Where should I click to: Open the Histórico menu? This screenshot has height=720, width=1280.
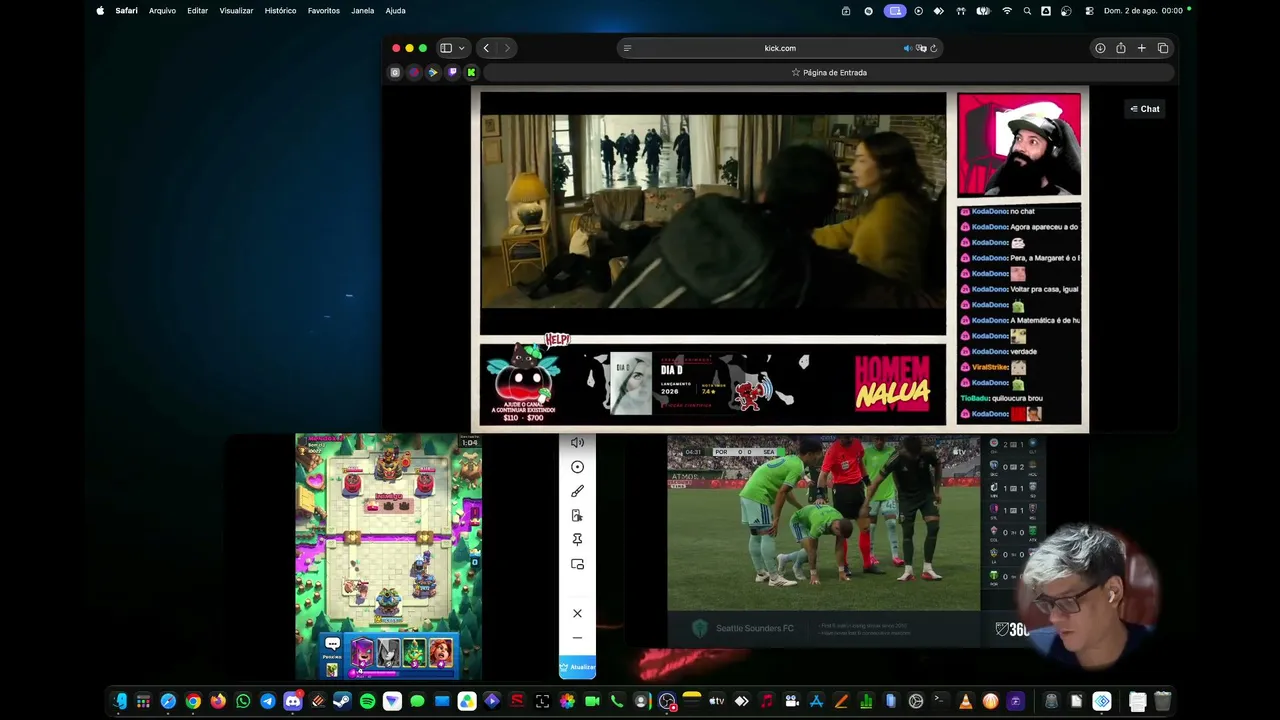click(x=280, y=11)
